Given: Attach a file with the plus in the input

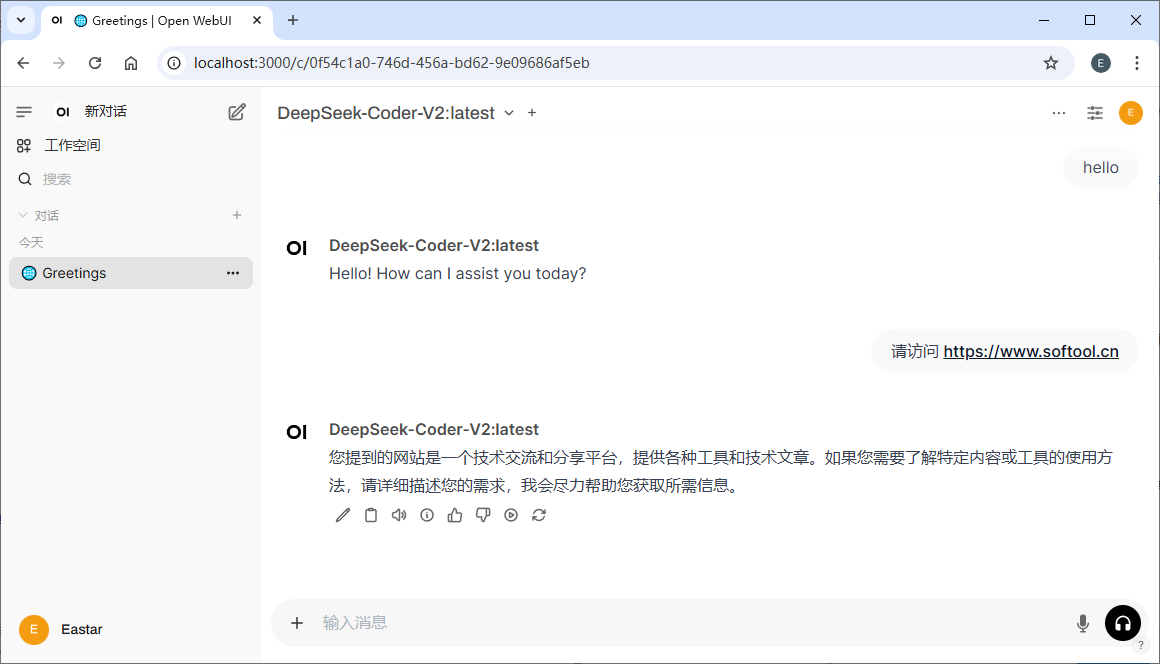Looking at the screenshot, I should click(x=297, y=623).
